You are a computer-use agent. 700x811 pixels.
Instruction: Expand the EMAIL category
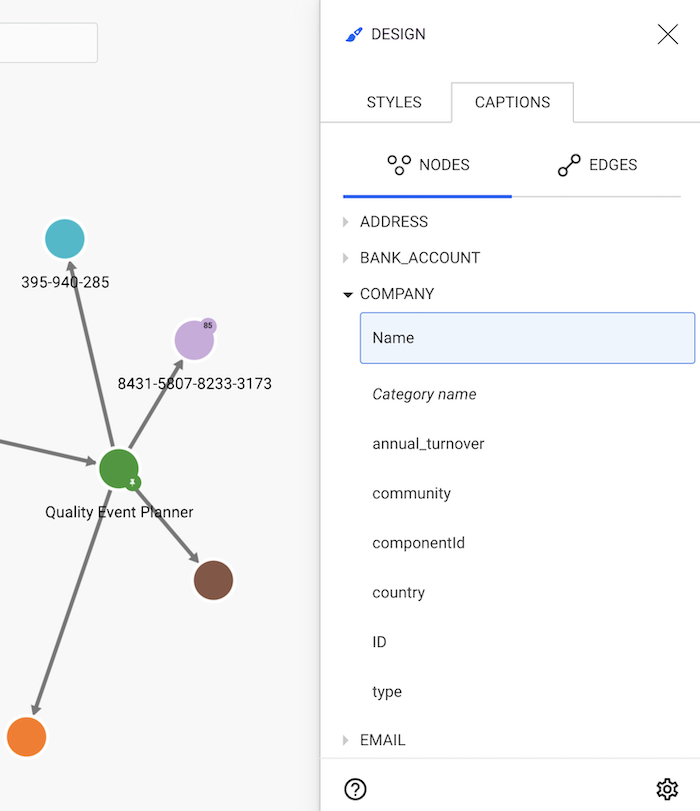click(x=382, y=740)
